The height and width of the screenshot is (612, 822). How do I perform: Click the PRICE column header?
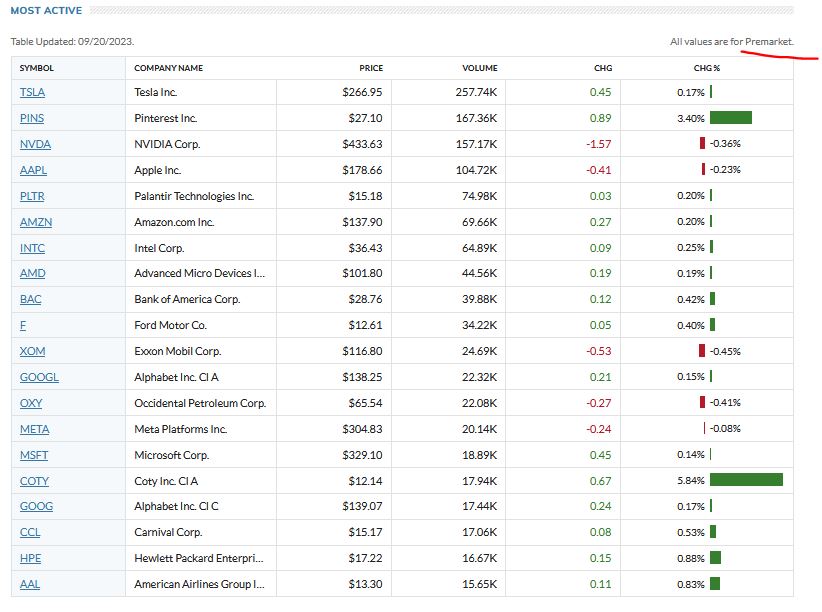click(371, 68)
